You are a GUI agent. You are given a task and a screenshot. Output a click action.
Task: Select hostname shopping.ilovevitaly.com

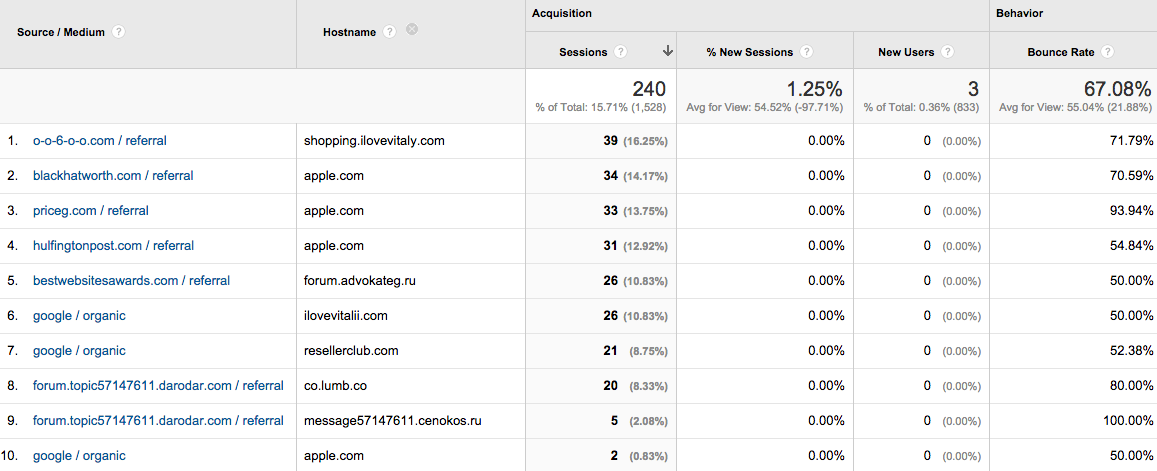tap(374, 140)
